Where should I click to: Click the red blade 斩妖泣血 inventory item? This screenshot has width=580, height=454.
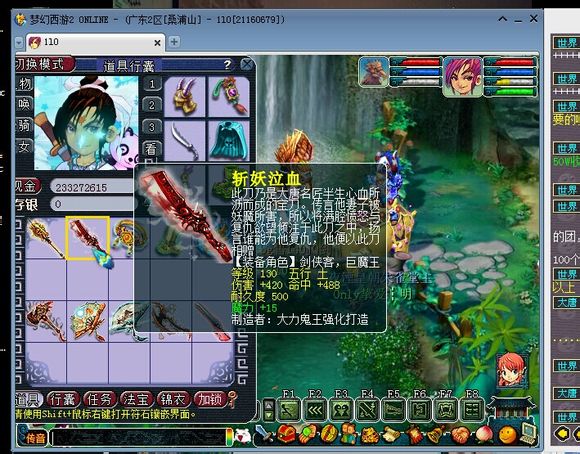click(x=88, y=238)
